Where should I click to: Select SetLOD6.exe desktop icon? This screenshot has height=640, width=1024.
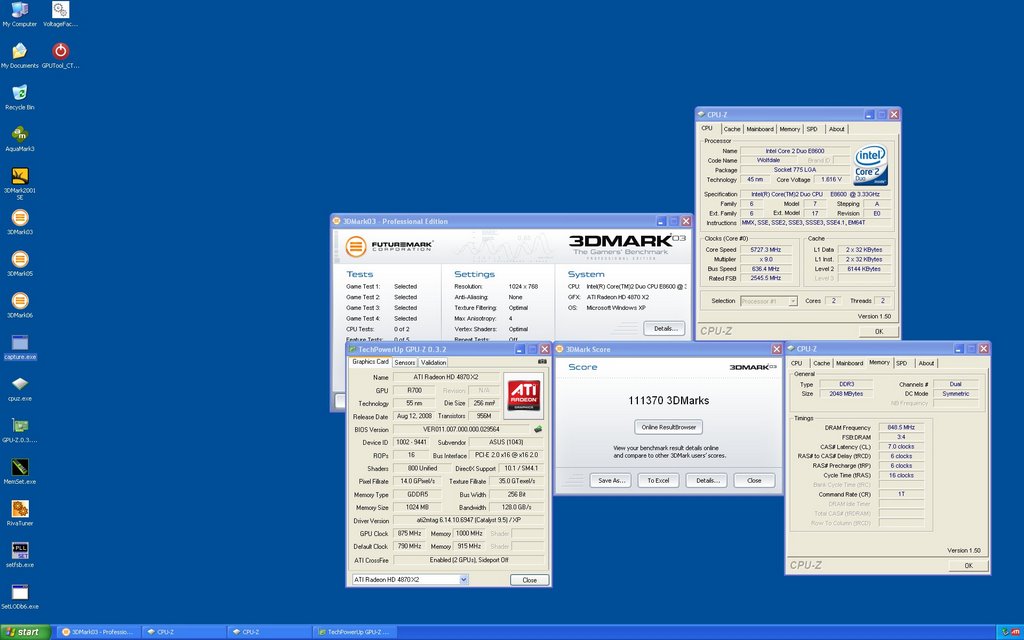click(20, 597)
